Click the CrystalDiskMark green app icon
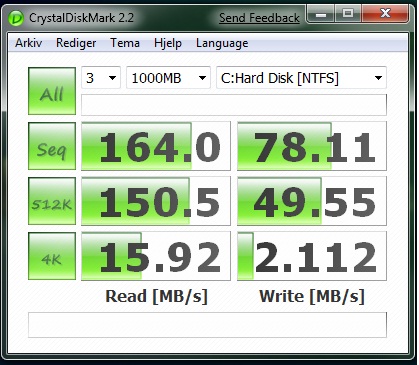The width and height of the screenshot is (419, 365). [x=16, y=18]
